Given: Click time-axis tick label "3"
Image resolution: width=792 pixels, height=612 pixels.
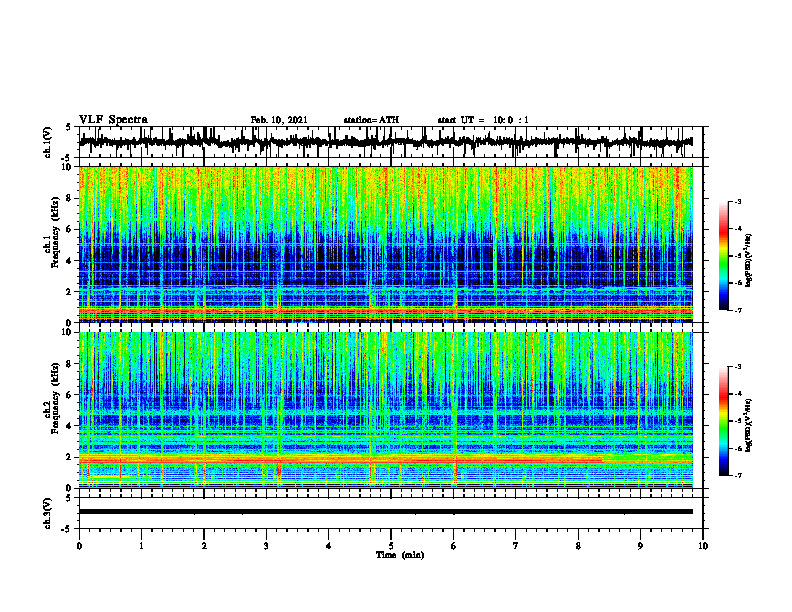Looking at the screenshot, I should [266, 546].
